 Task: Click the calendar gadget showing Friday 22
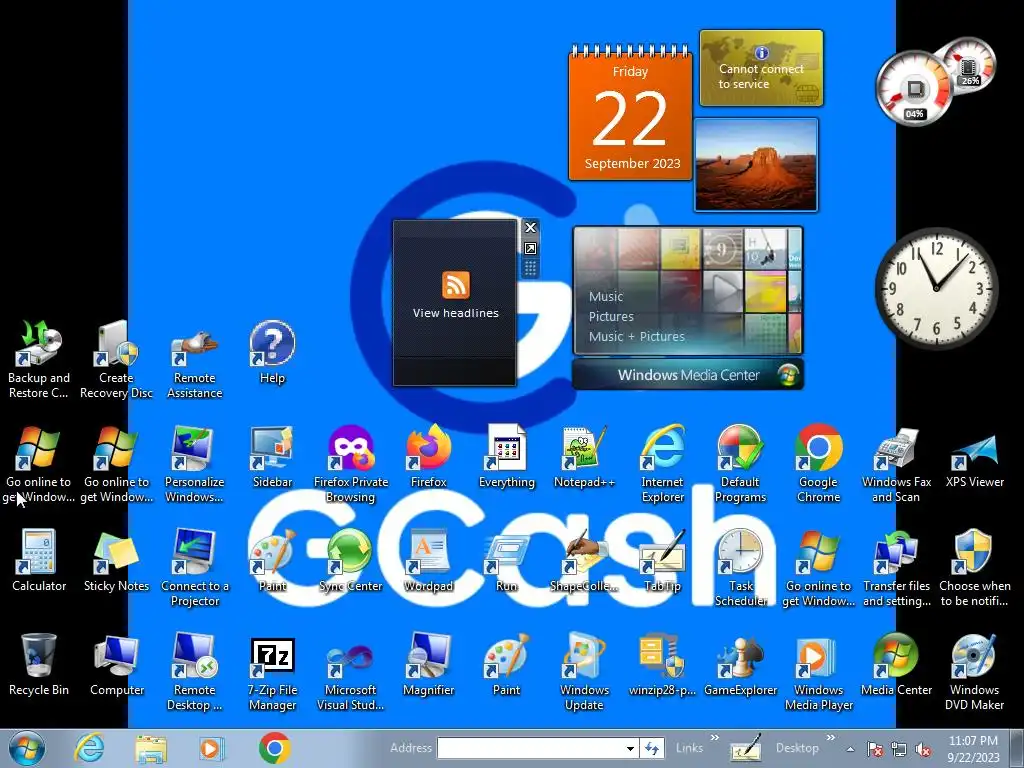pyautogui.click(x=630, y=112)
